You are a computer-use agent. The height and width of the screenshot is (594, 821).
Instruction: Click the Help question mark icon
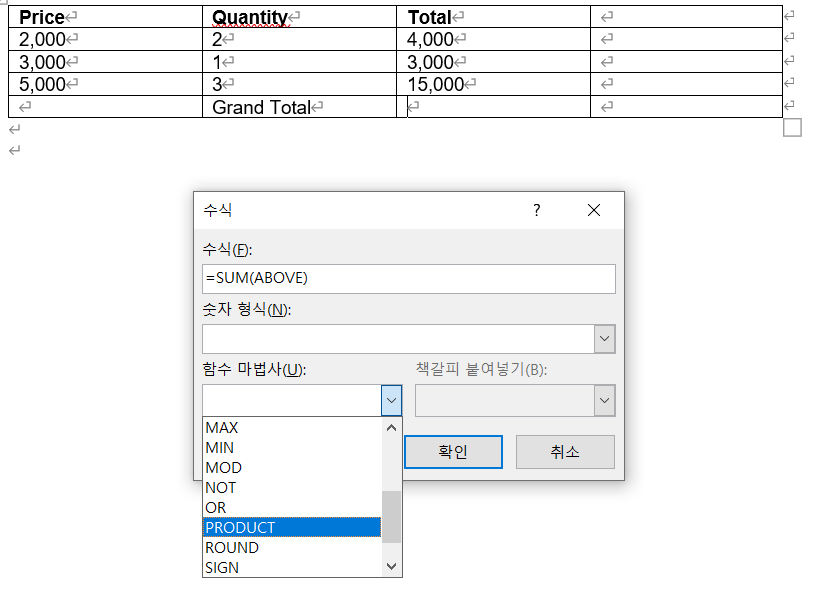click(x=536, y=210)
